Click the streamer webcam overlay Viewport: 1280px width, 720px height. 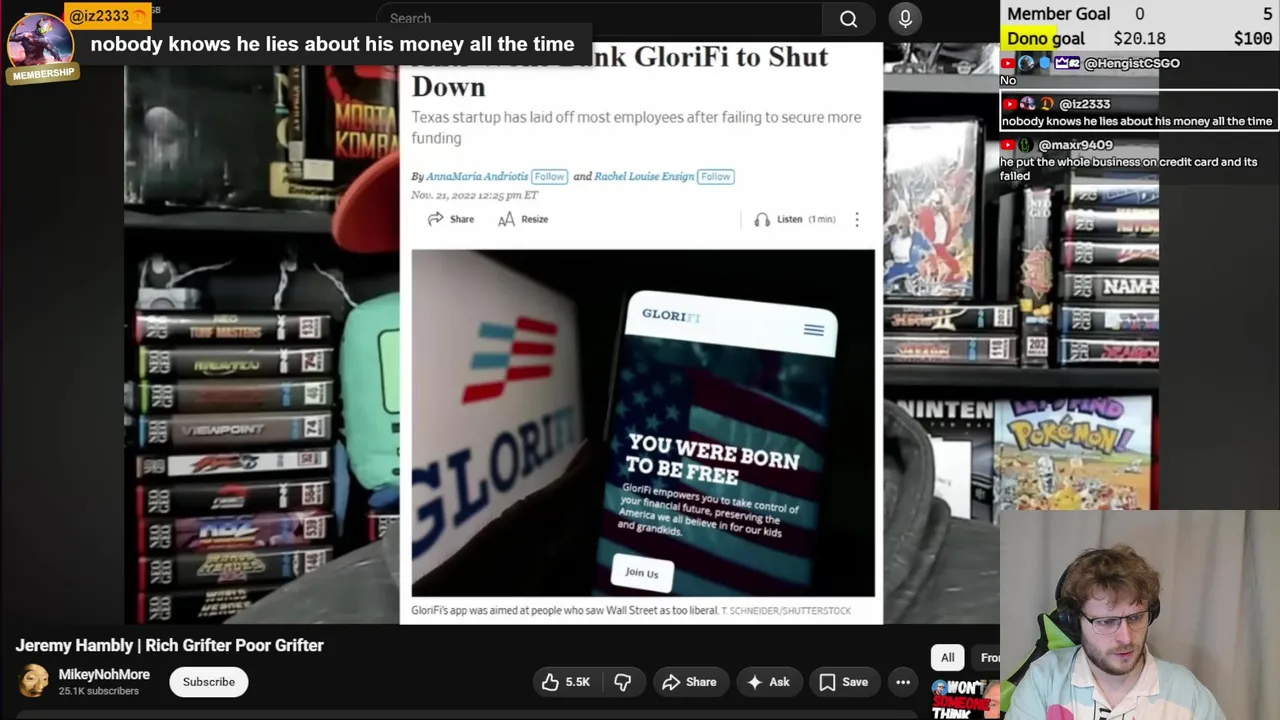click(1139, 615)
